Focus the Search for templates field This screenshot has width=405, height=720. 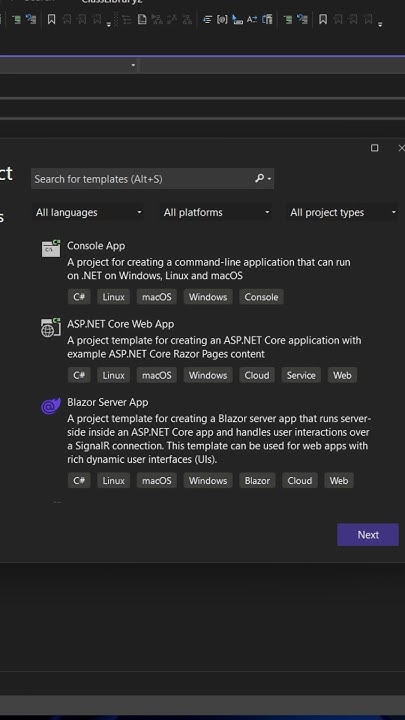coord(152,179)
